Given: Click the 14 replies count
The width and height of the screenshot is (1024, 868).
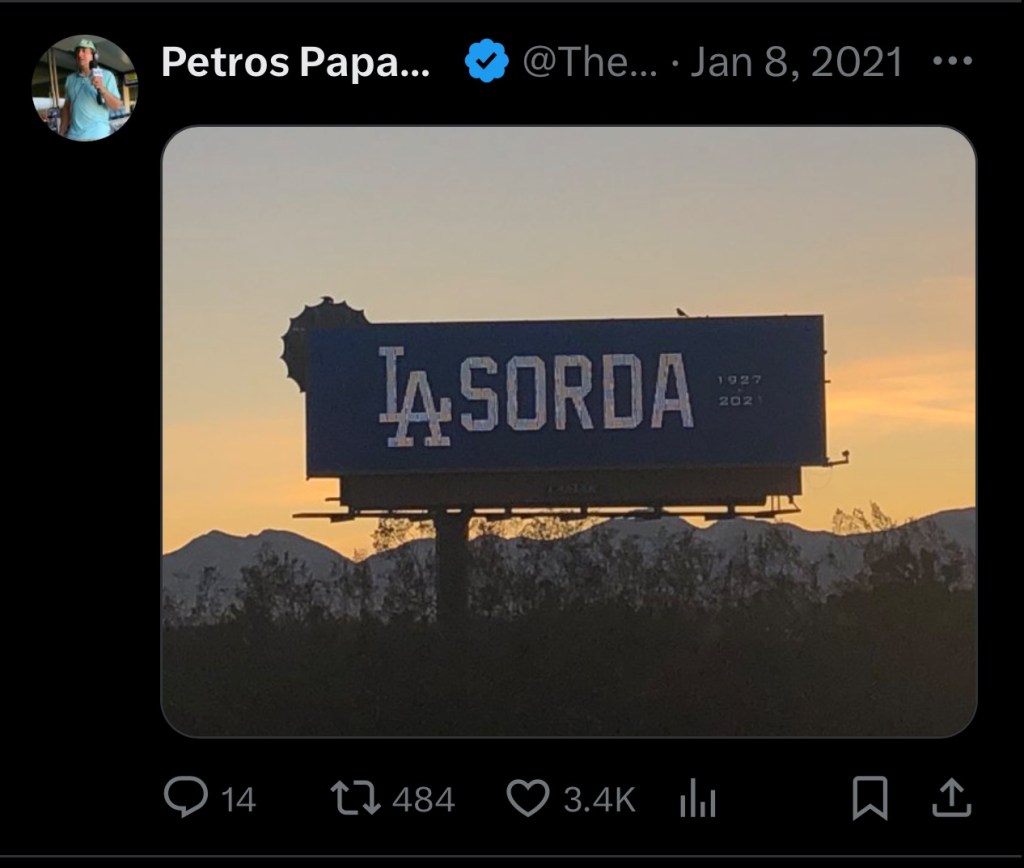Looking at the screenshot, I should [x=238, y=799].
